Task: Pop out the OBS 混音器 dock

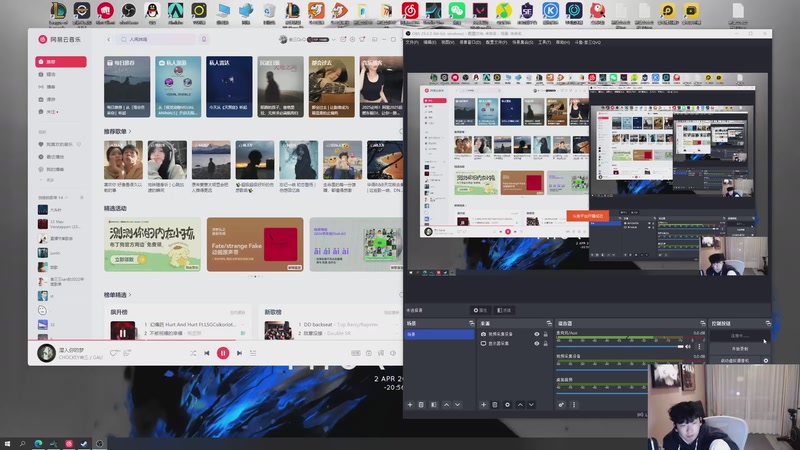Action: 703,323
